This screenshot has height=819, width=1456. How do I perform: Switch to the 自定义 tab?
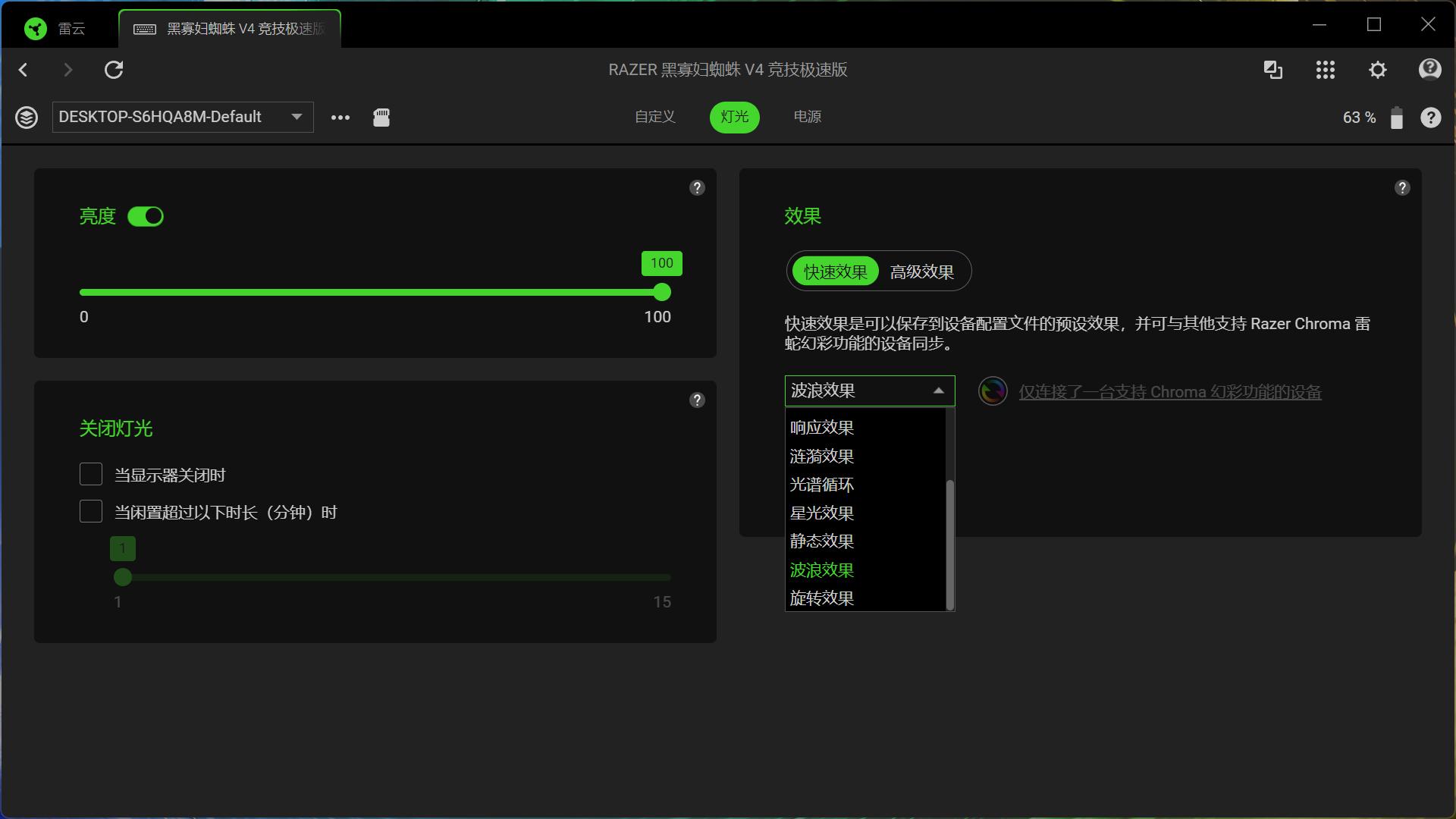point(654,117)
